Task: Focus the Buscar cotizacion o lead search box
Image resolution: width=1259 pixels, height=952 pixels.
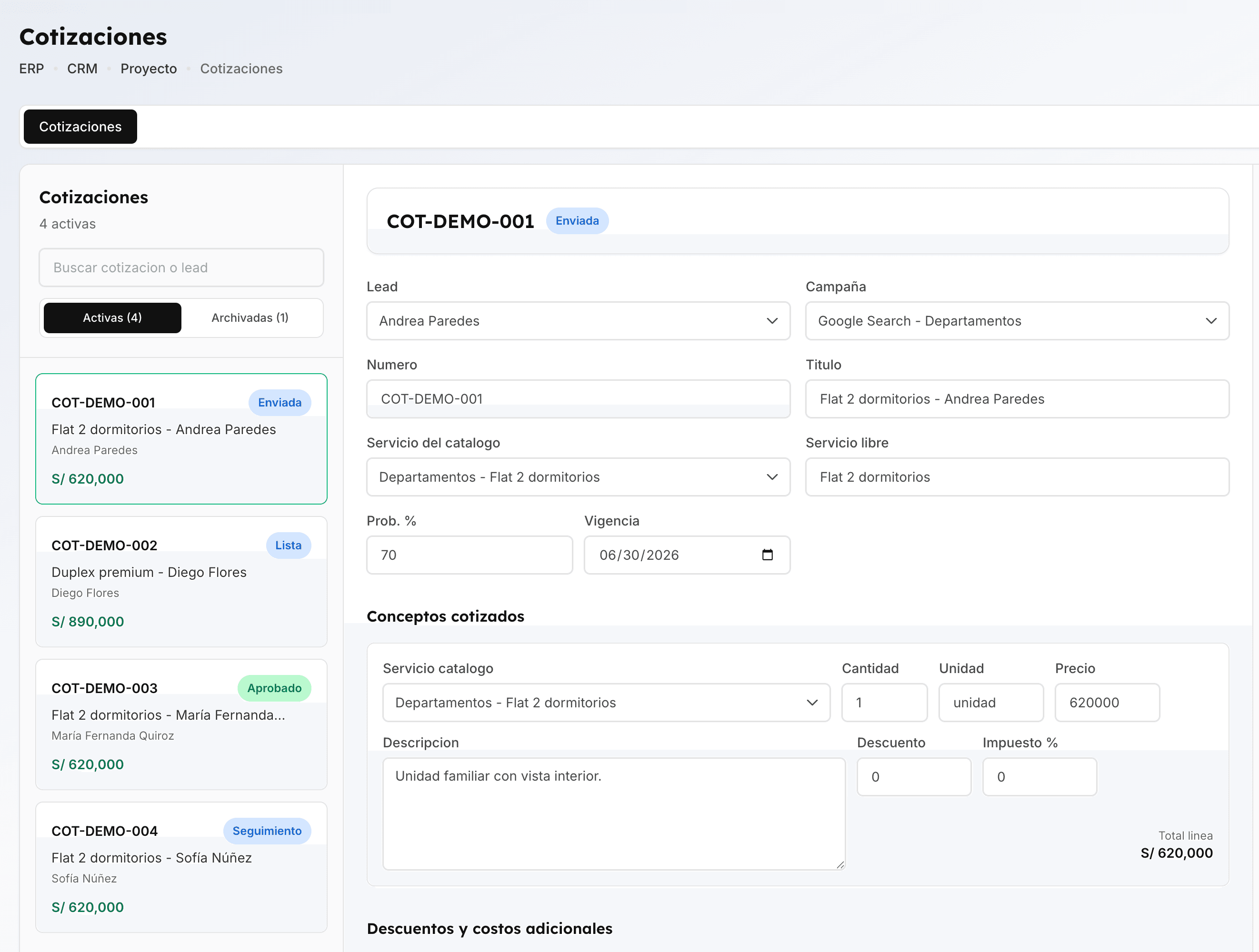Action: point(181,268)
